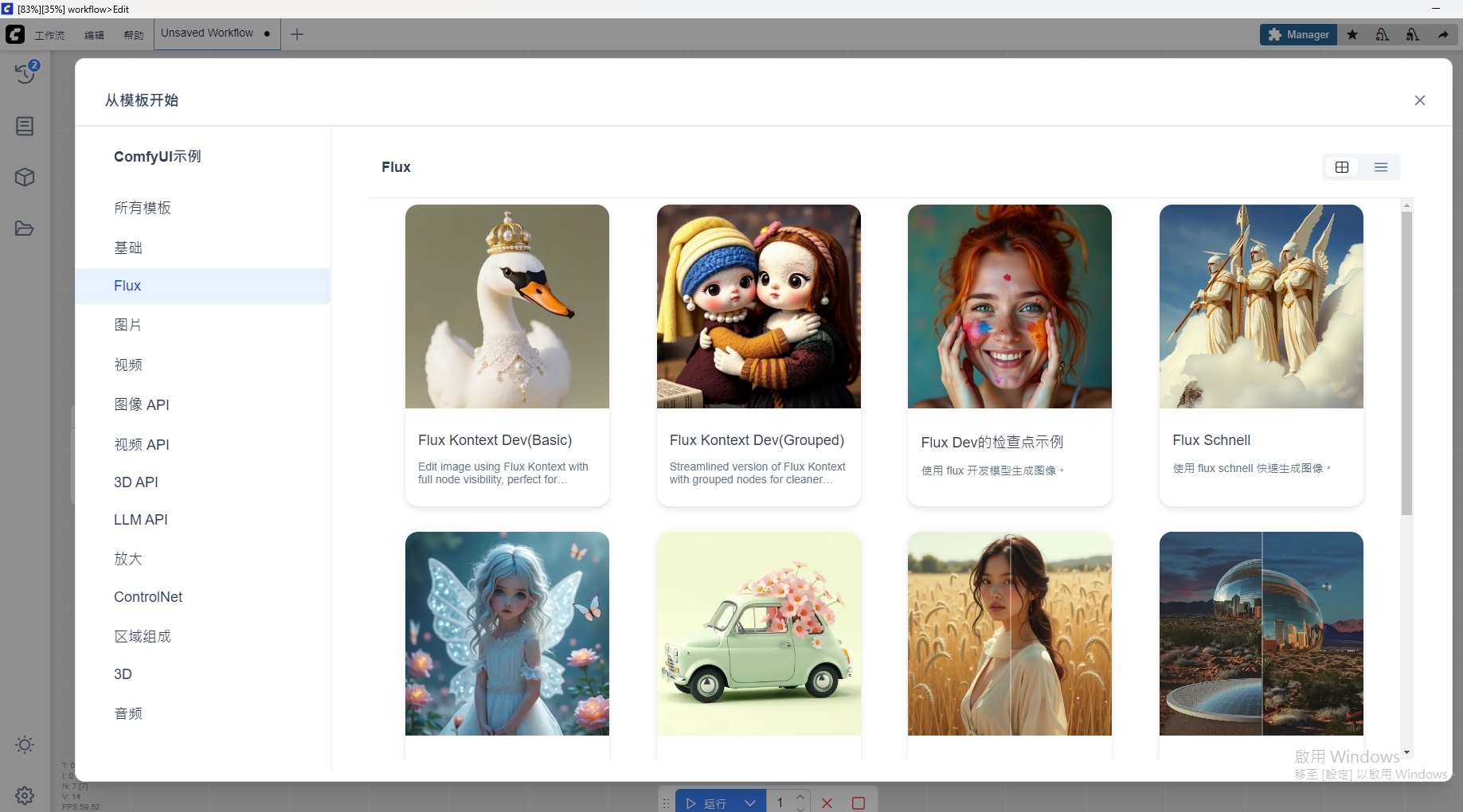Screen dimensions: 1463x812
Task: Open the Flux Kontext Dev(Basic) swan thumbnail
Action: coord(507,306)
